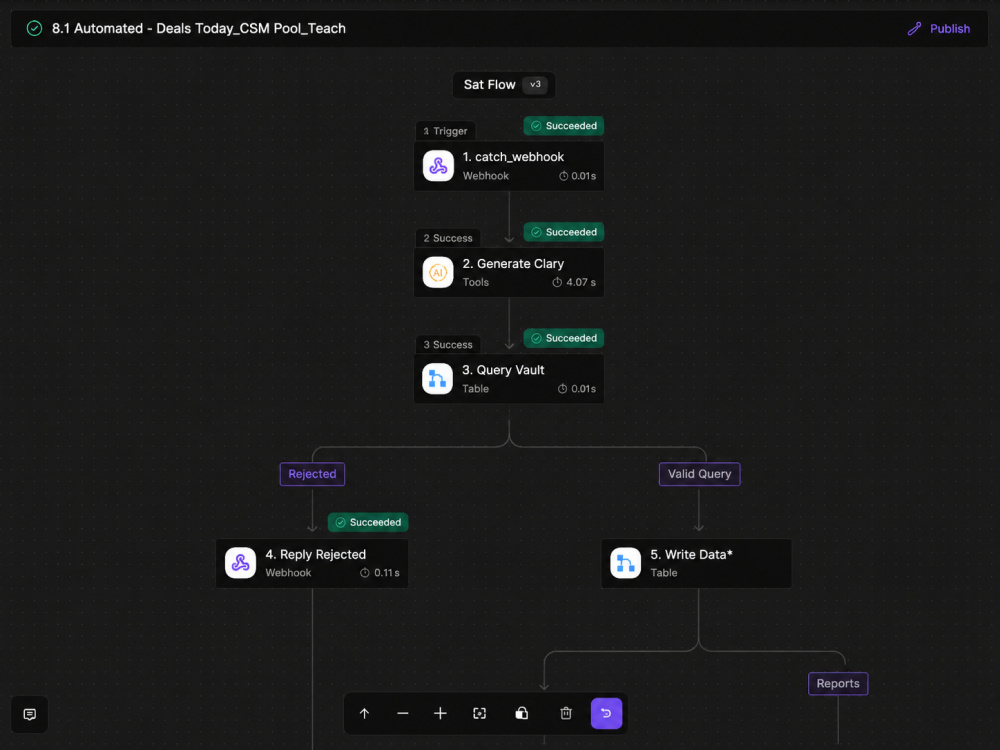Image resolution: width=1000 pixels, height=750 pixels.
Task: Click the 1 Trigger label
Action: 445,131
